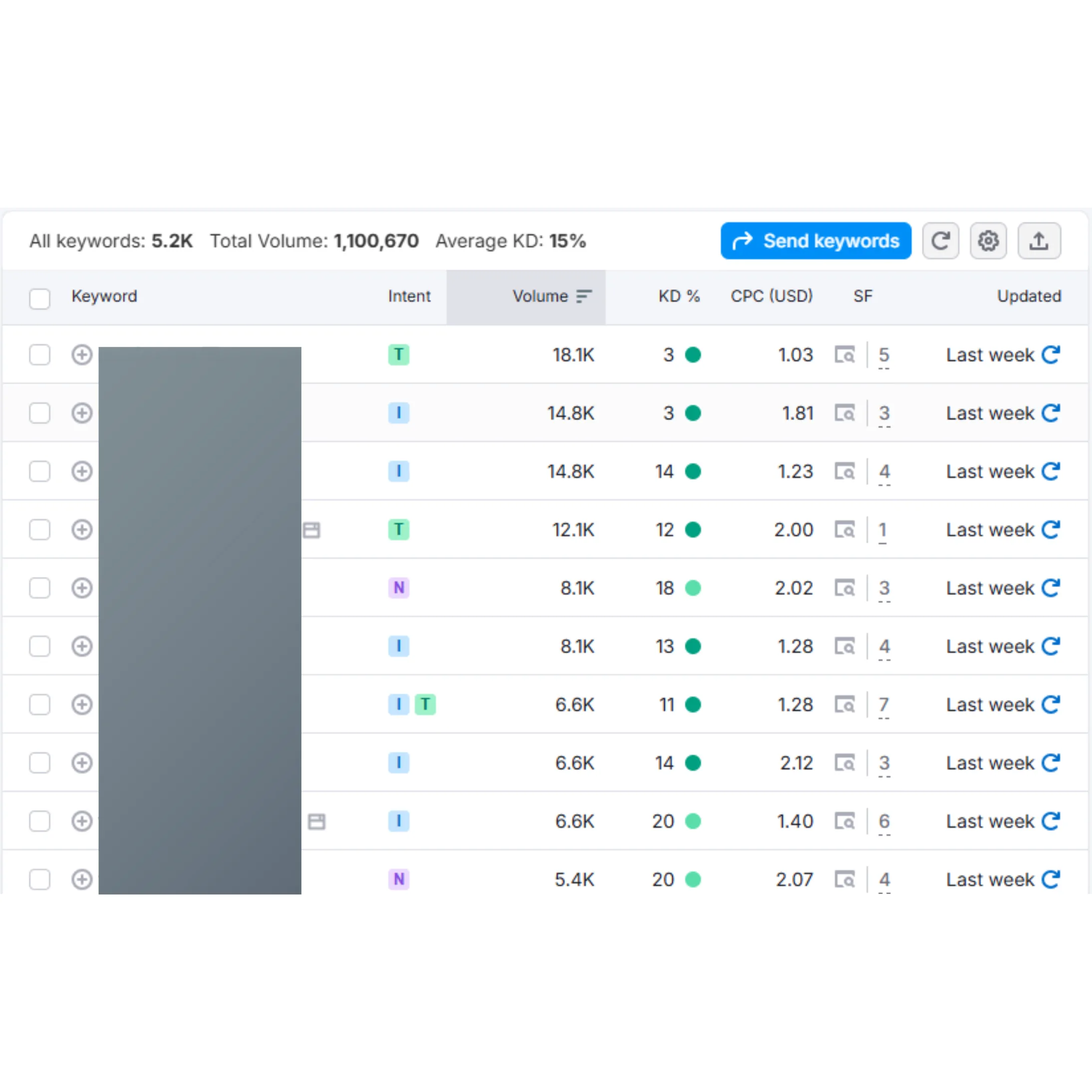
Task: Open SERP snapshot icon for the 18.1K keyword
Action: [x=844, y=355]
